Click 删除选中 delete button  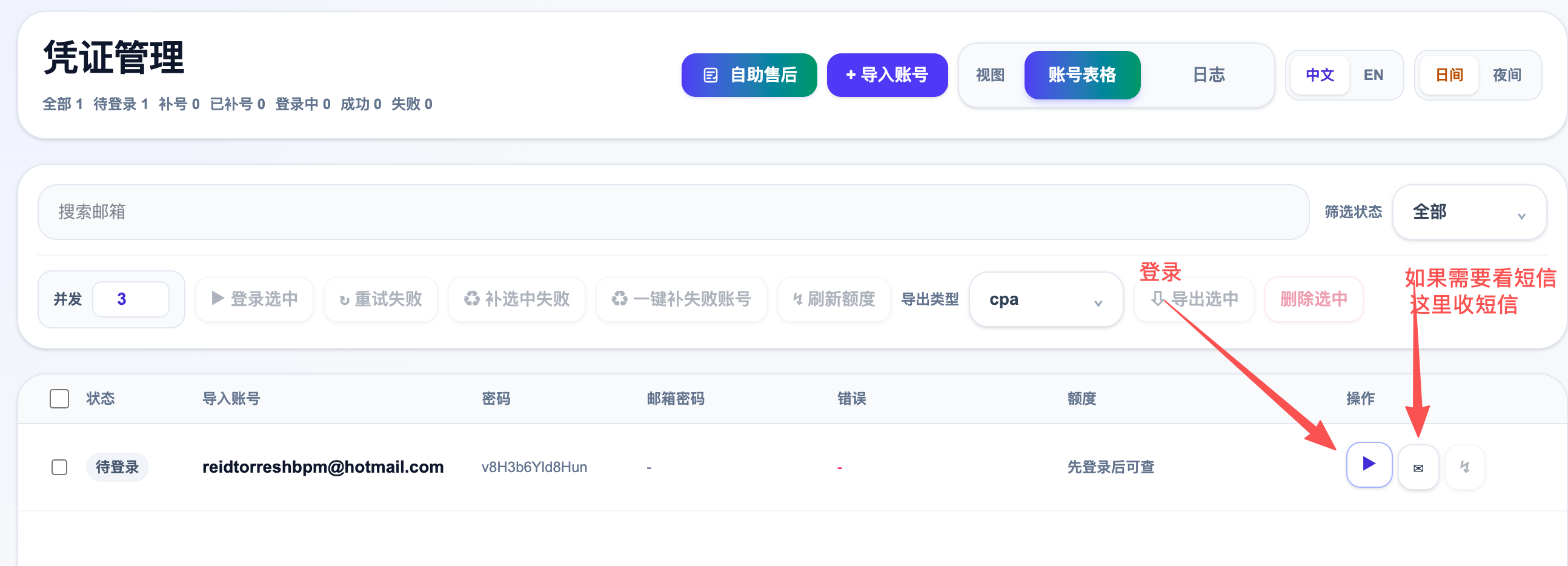pos(1314,299)
